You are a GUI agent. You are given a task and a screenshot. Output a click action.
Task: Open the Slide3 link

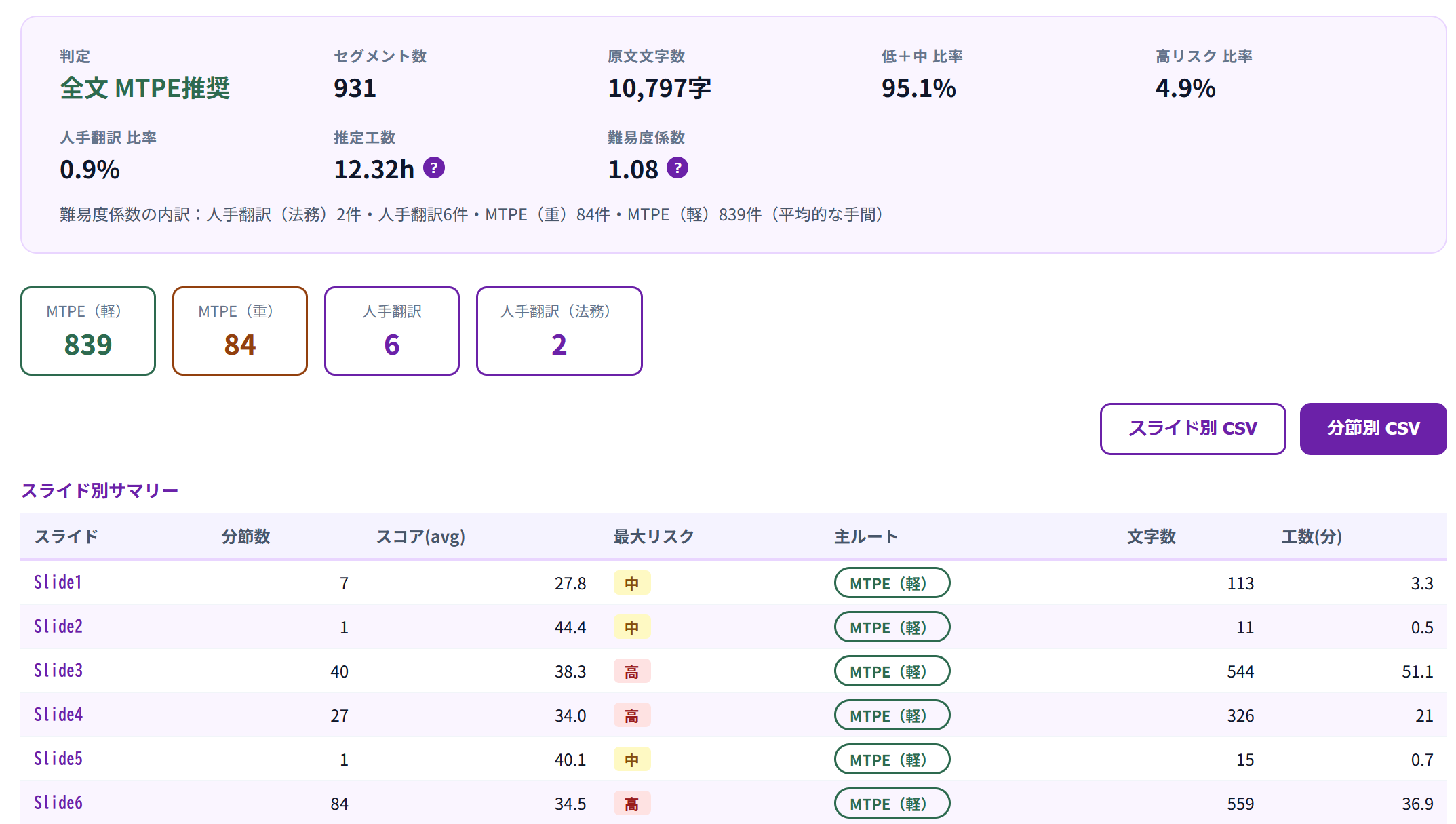58,671
